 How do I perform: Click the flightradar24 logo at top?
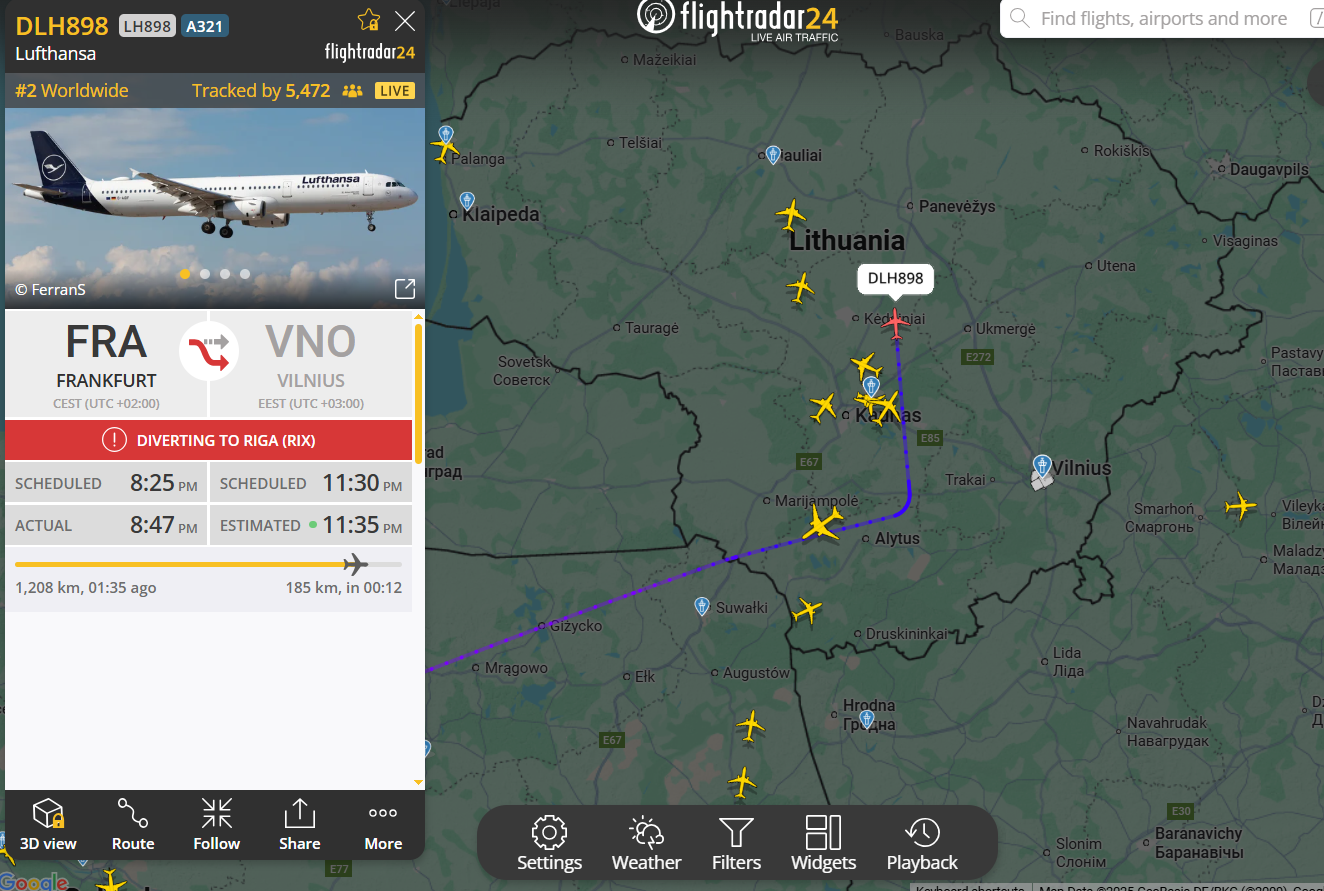pyautogui.click(x=737, y=19)
